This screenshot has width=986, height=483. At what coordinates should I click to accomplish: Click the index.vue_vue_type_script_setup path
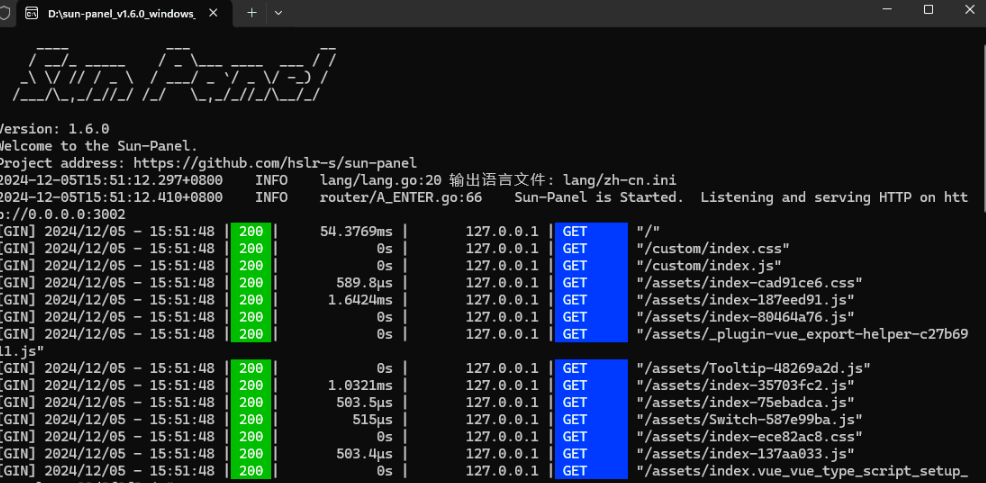(x=802, y=470)
